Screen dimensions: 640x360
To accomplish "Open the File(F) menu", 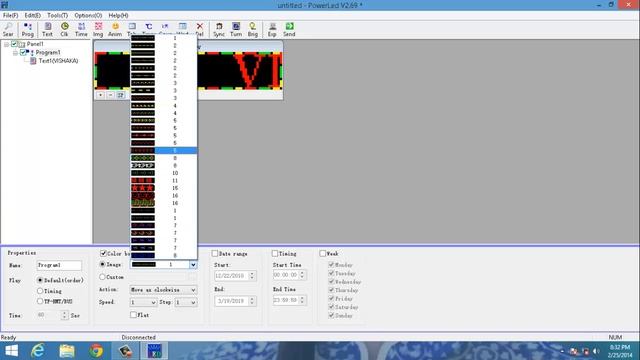I will (11, 15).
